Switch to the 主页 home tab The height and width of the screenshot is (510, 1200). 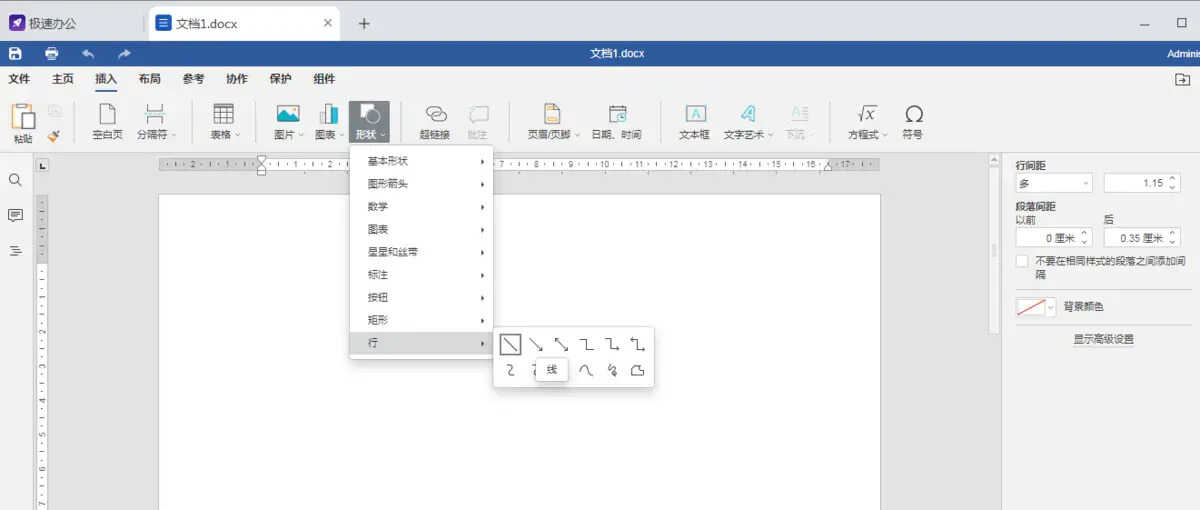63,79
